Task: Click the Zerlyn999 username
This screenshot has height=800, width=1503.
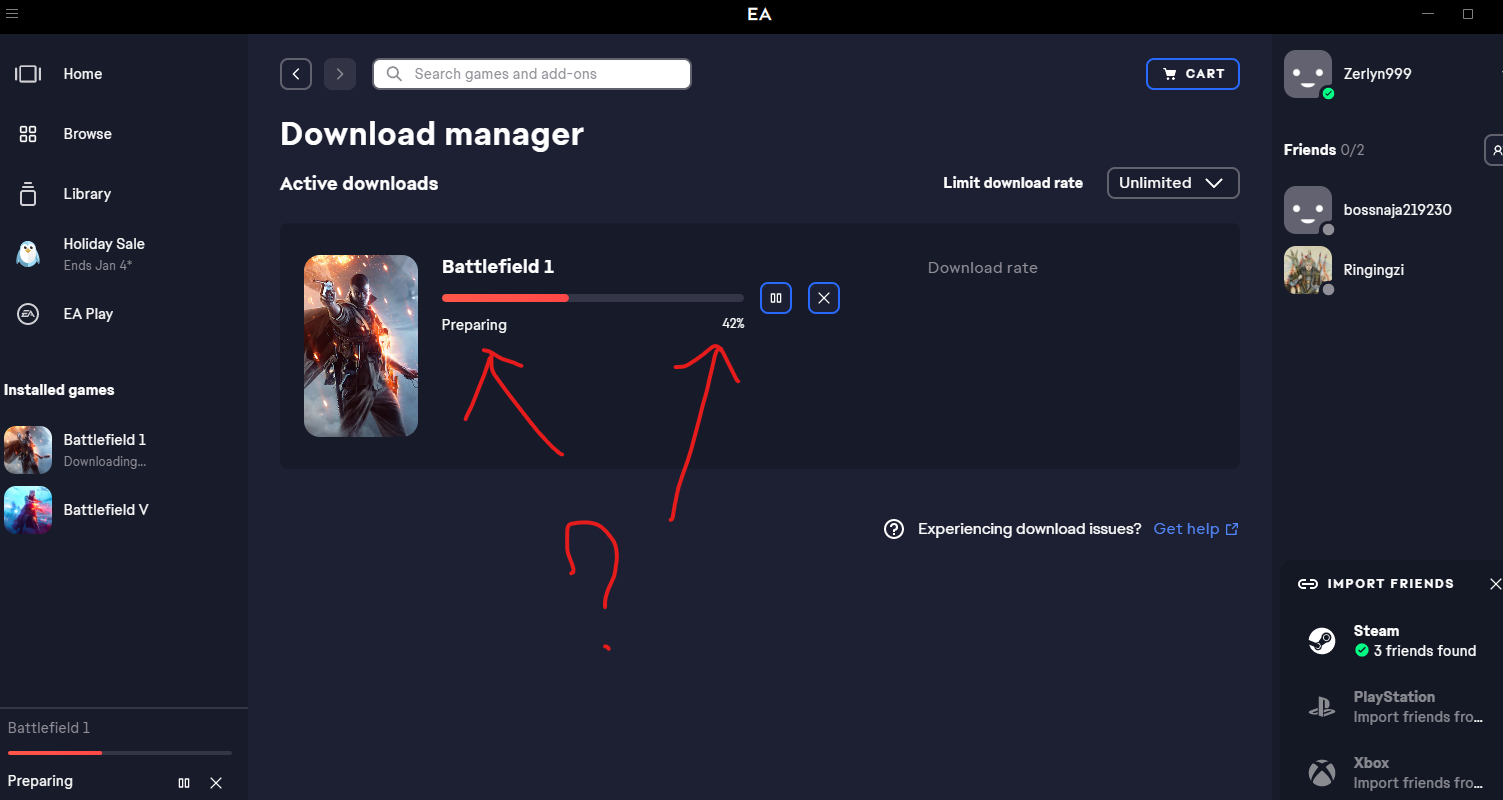Action: [x=1378, y=74]
